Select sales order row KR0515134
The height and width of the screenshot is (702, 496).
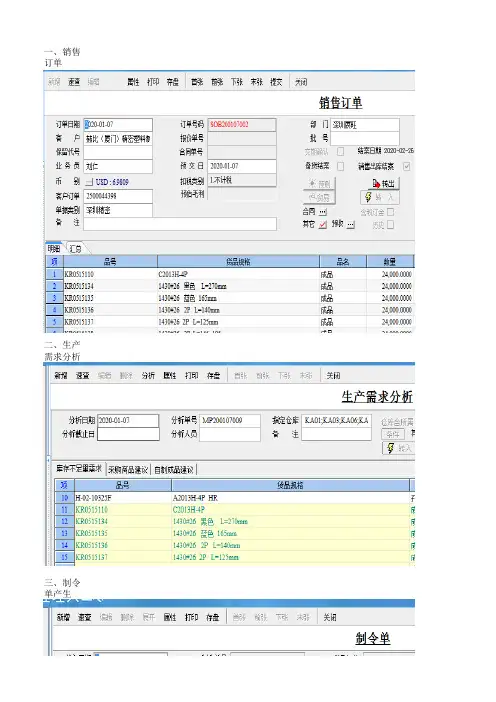pos(230,286)
